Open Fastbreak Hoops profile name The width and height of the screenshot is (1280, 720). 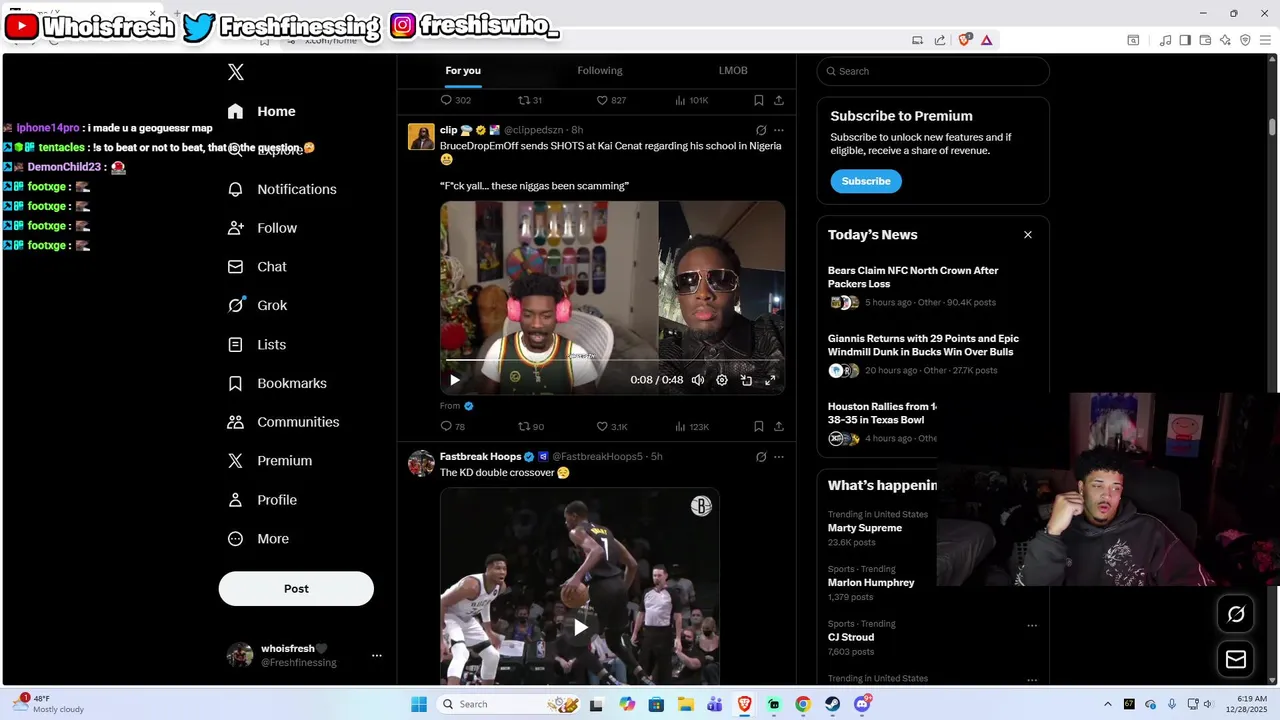click(480, 456)
